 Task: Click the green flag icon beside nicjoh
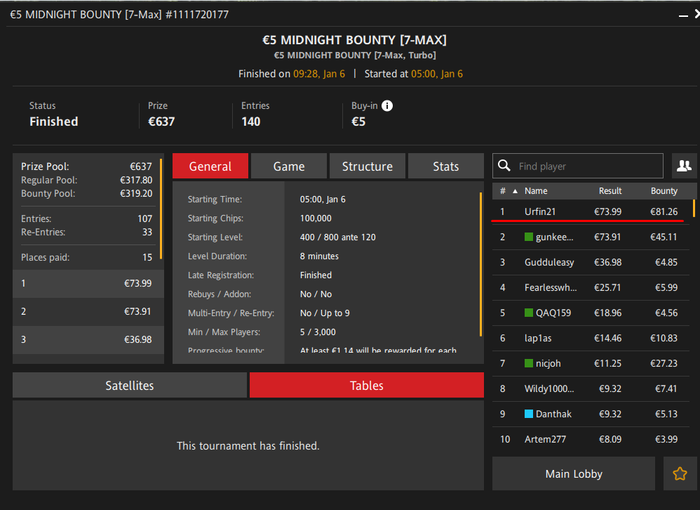point(529,363)
